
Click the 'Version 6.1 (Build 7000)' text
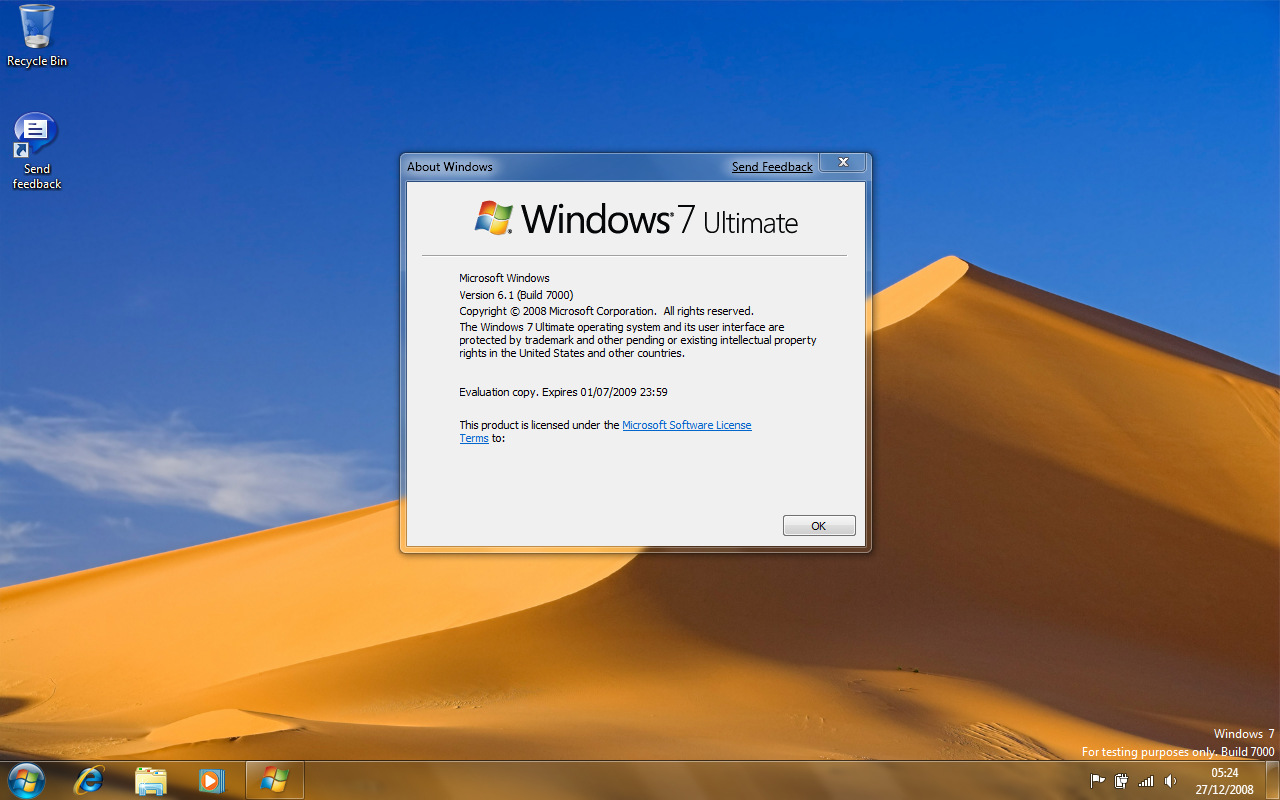[x=516, y=295]
